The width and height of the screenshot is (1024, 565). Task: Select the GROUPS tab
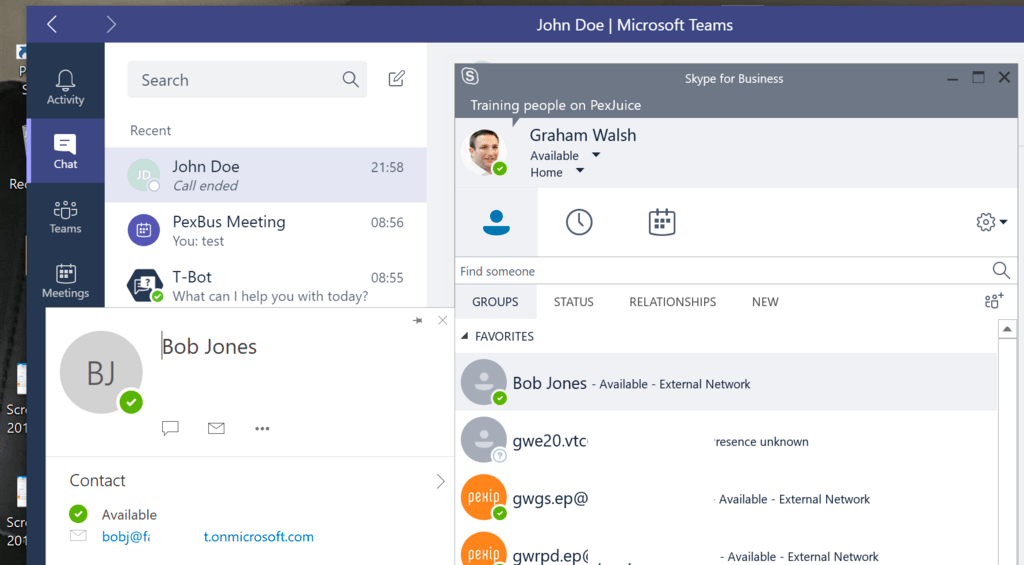[x=495, y=302]
